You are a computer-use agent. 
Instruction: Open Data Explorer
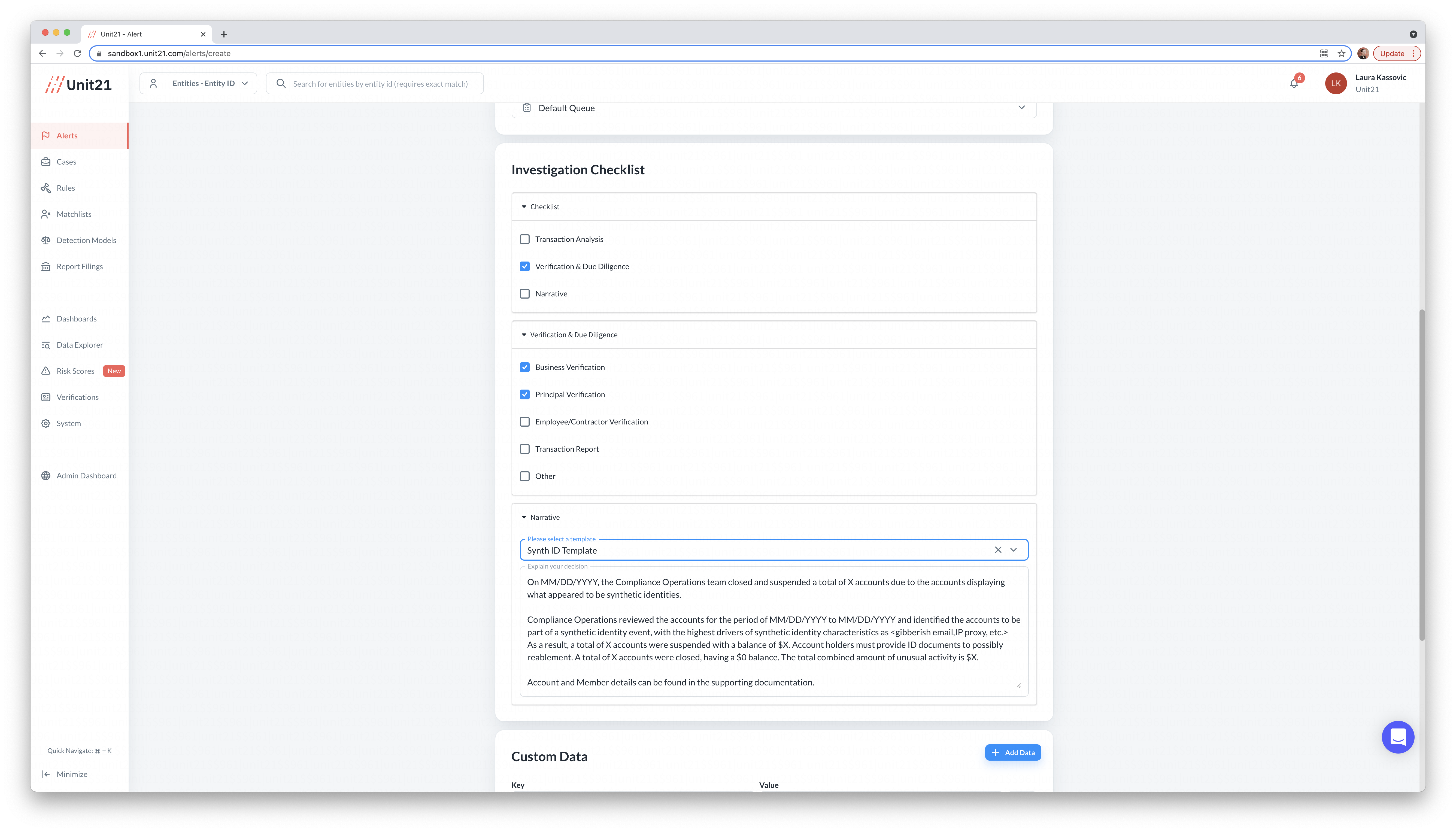click(80, 345)
